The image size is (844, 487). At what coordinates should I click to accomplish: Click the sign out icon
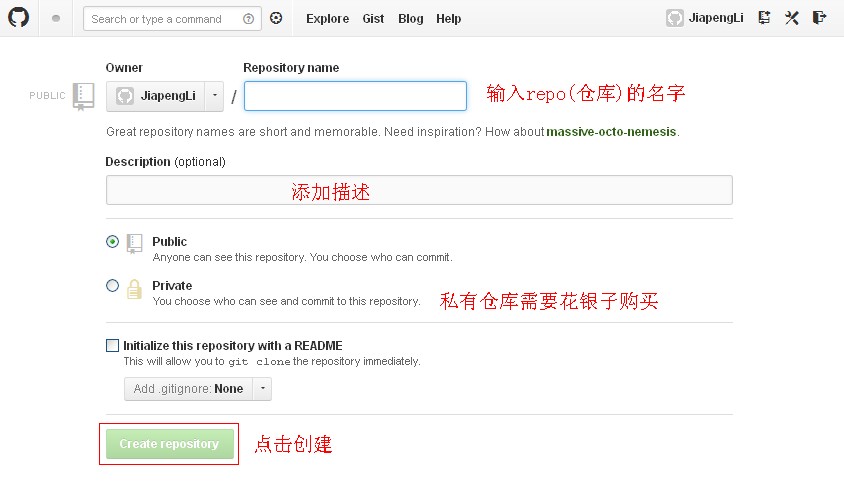coord(819,18)
